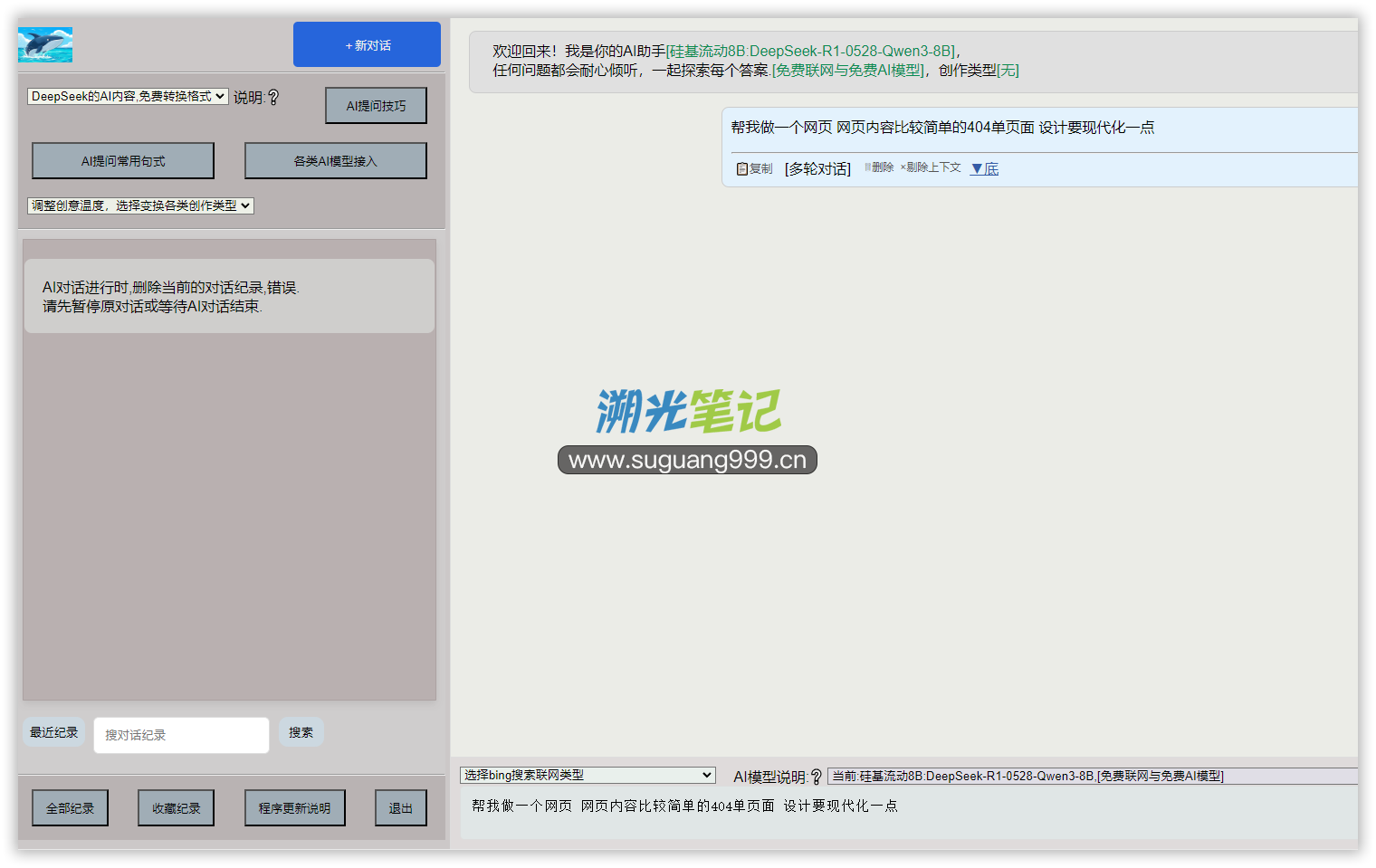Click the 退出 button
This screenshot has width=1376, height=868.
[401, 808]
